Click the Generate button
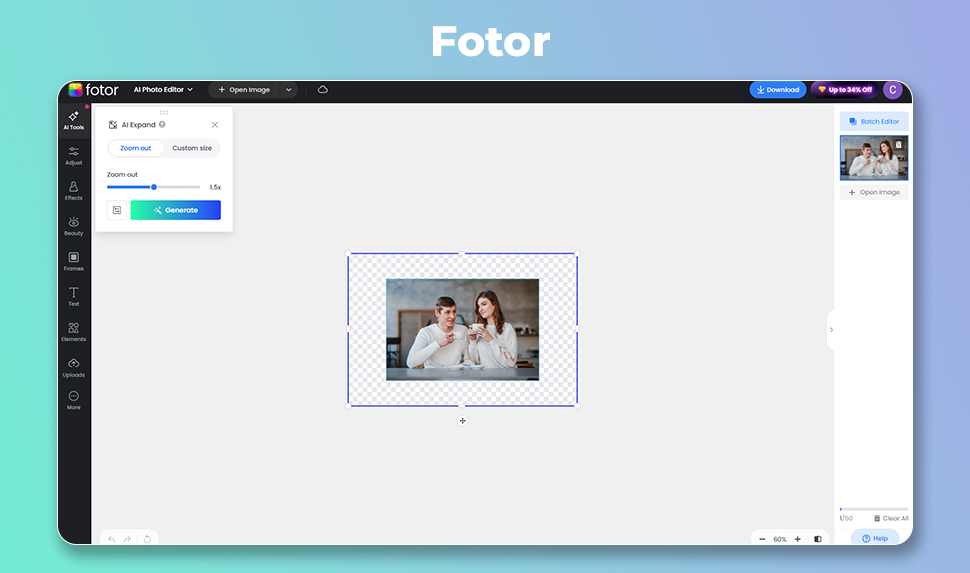The image size is (970, 573). click(176, 210)
